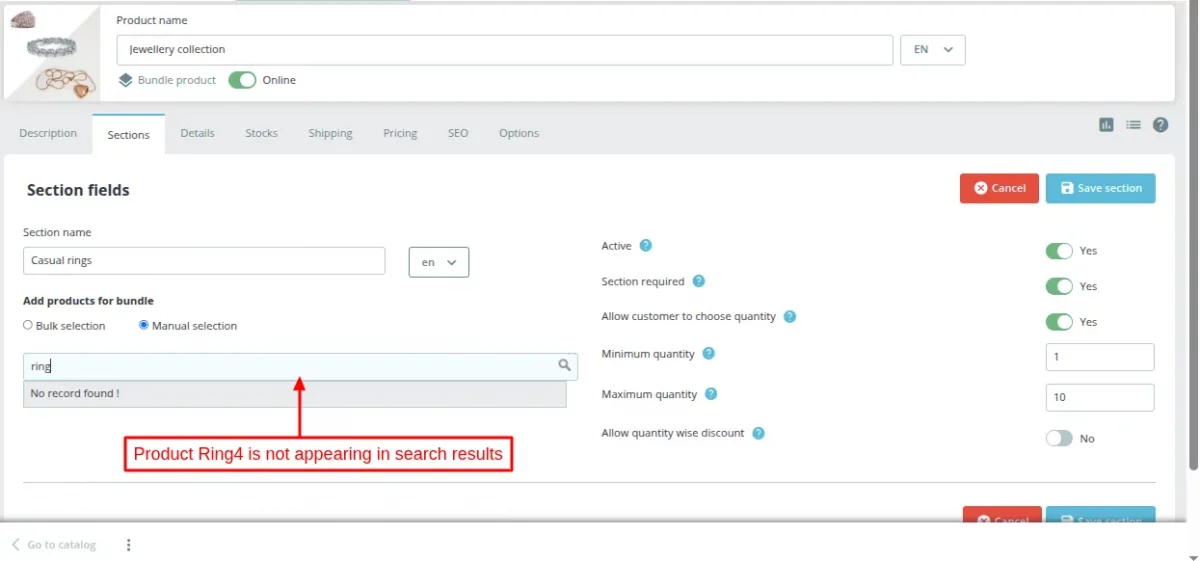Open the EN product name language dropdown

[x=933, y=50]
